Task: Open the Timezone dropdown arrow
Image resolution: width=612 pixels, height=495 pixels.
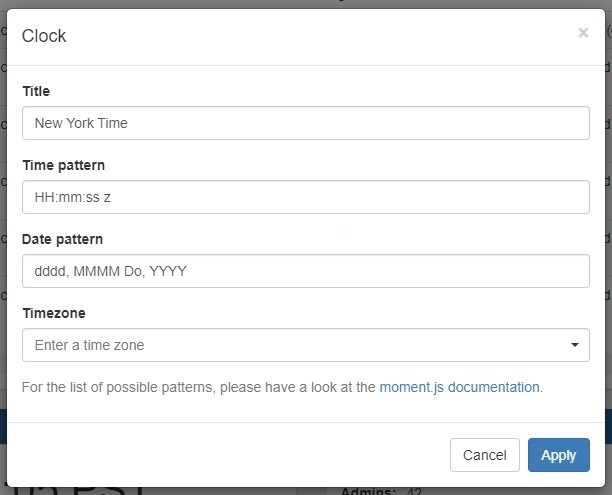Action: (x=574, y=345)
